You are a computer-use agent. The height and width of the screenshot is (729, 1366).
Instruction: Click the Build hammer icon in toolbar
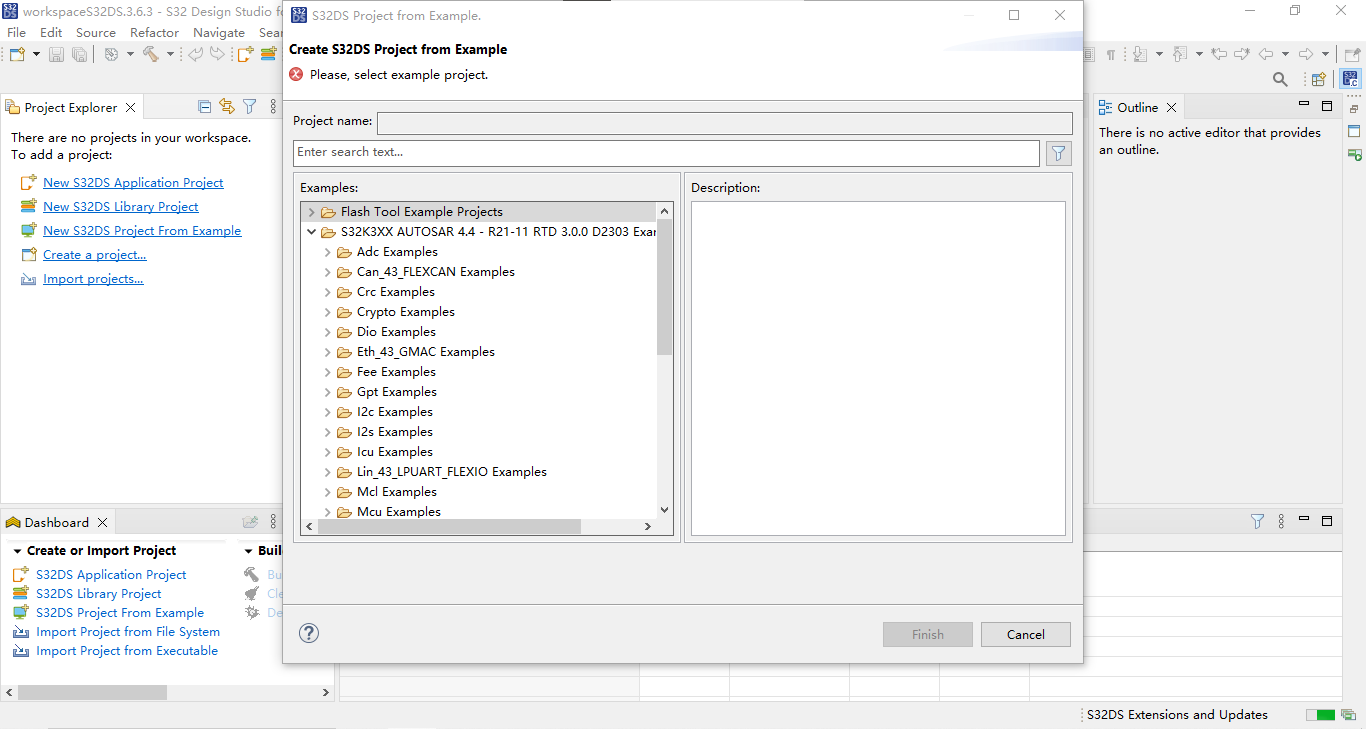tap(151, 53)
